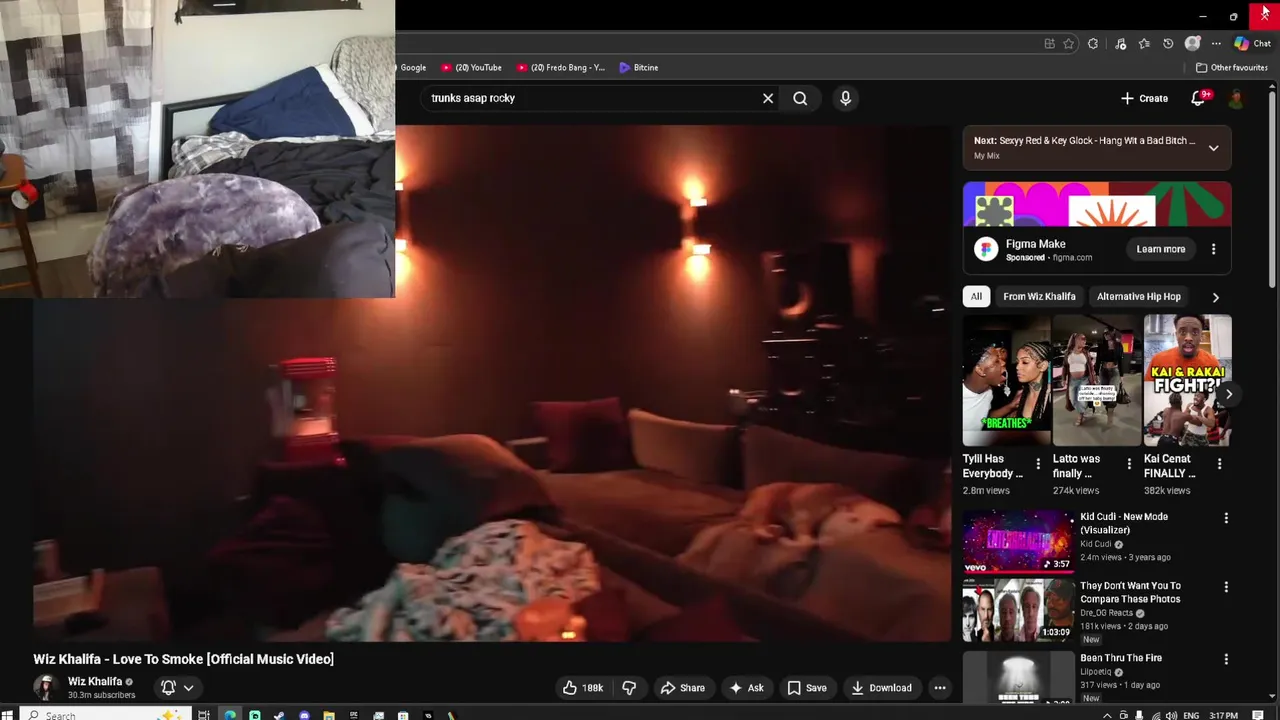This screenshot has width=1280, height=720.
Task: Open options for 'Kai Cenat FINALLY' short
Action: click(x=1219, y=464)
